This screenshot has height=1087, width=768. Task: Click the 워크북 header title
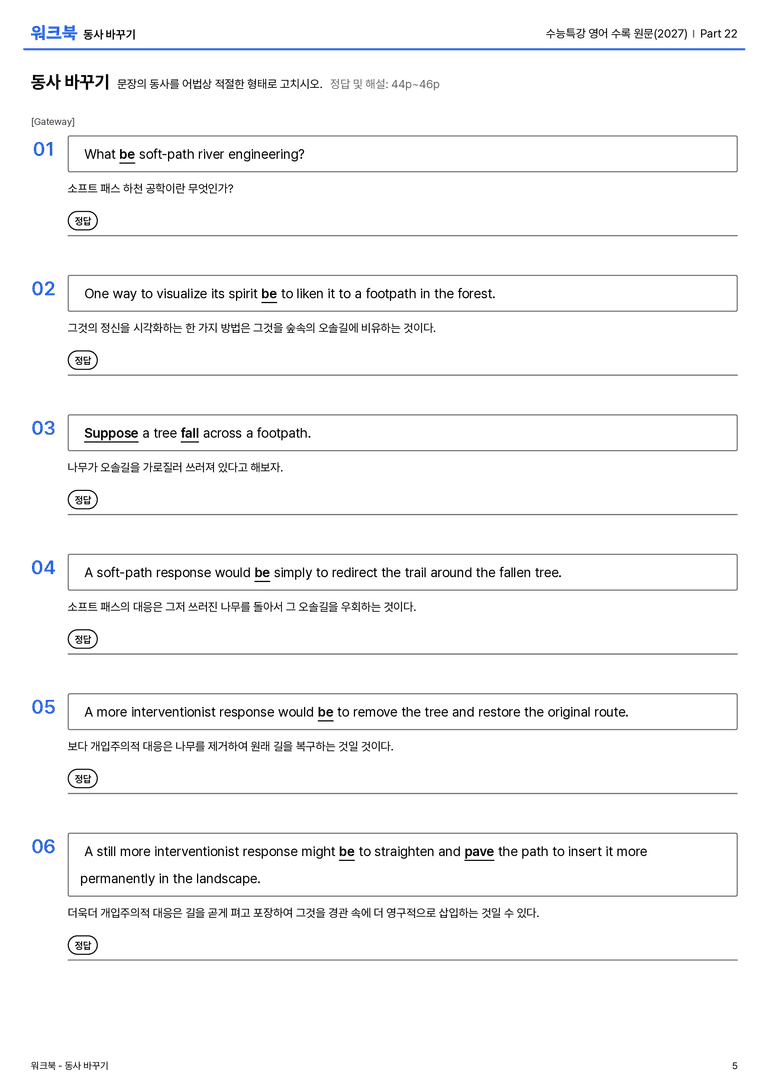click(53, 33)
